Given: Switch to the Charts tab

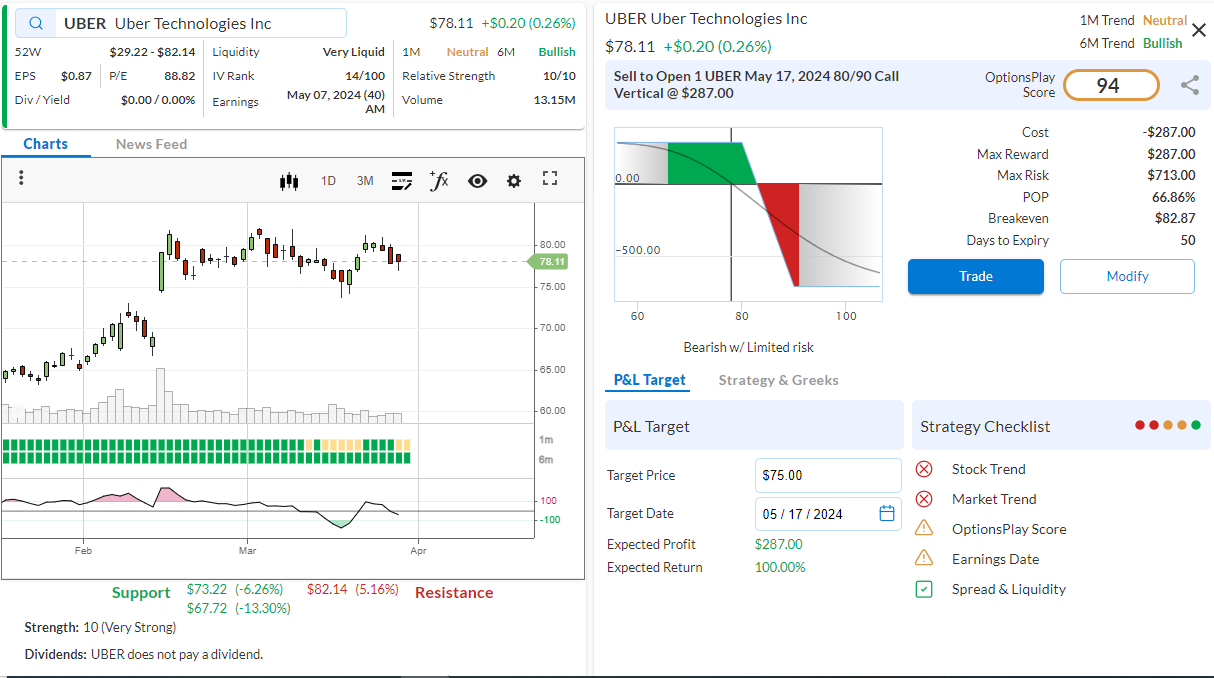Looking at the screenshot, I should [x=46, y=144].
